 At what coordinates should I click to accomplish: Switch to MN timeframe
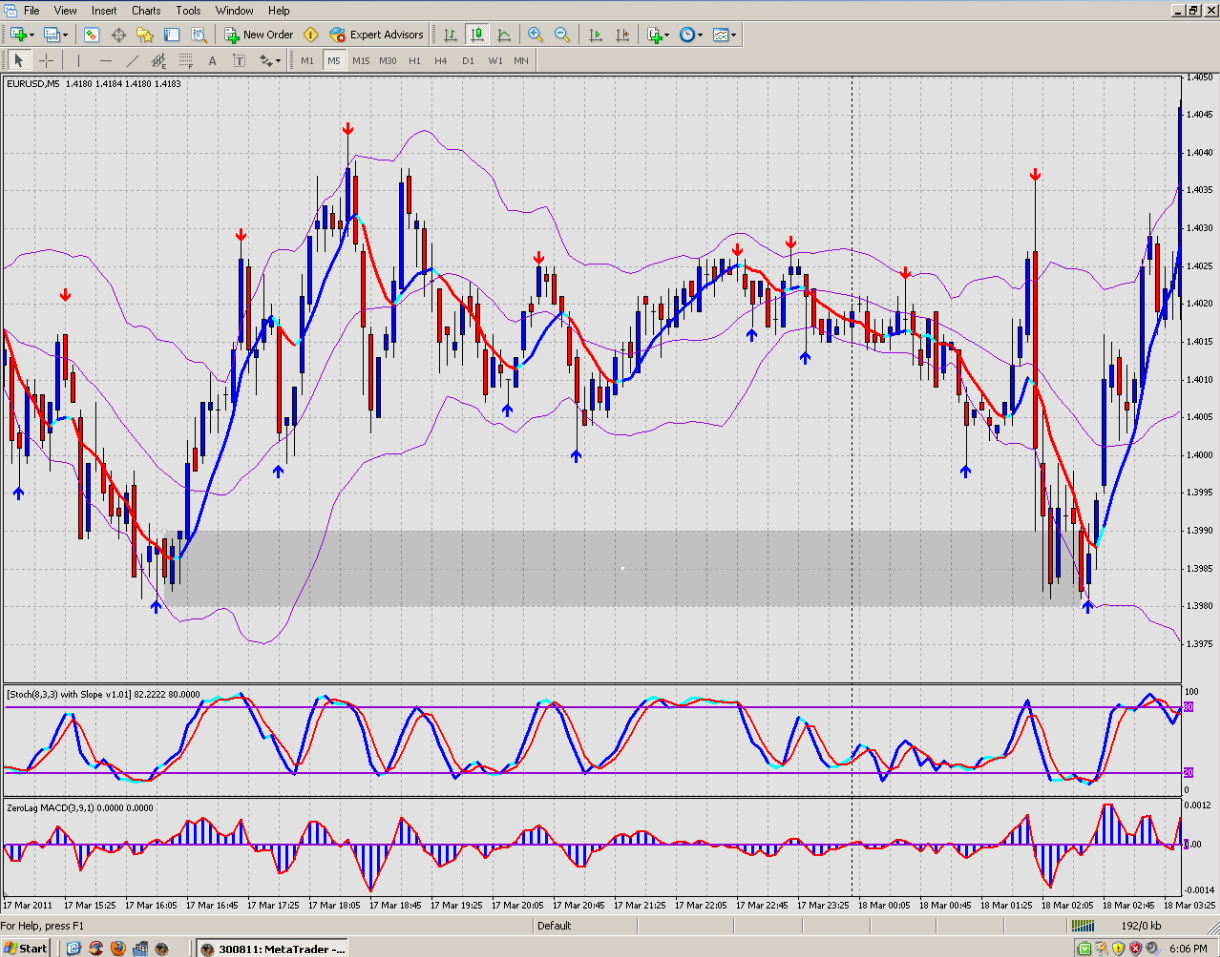(x=521, y=60)
